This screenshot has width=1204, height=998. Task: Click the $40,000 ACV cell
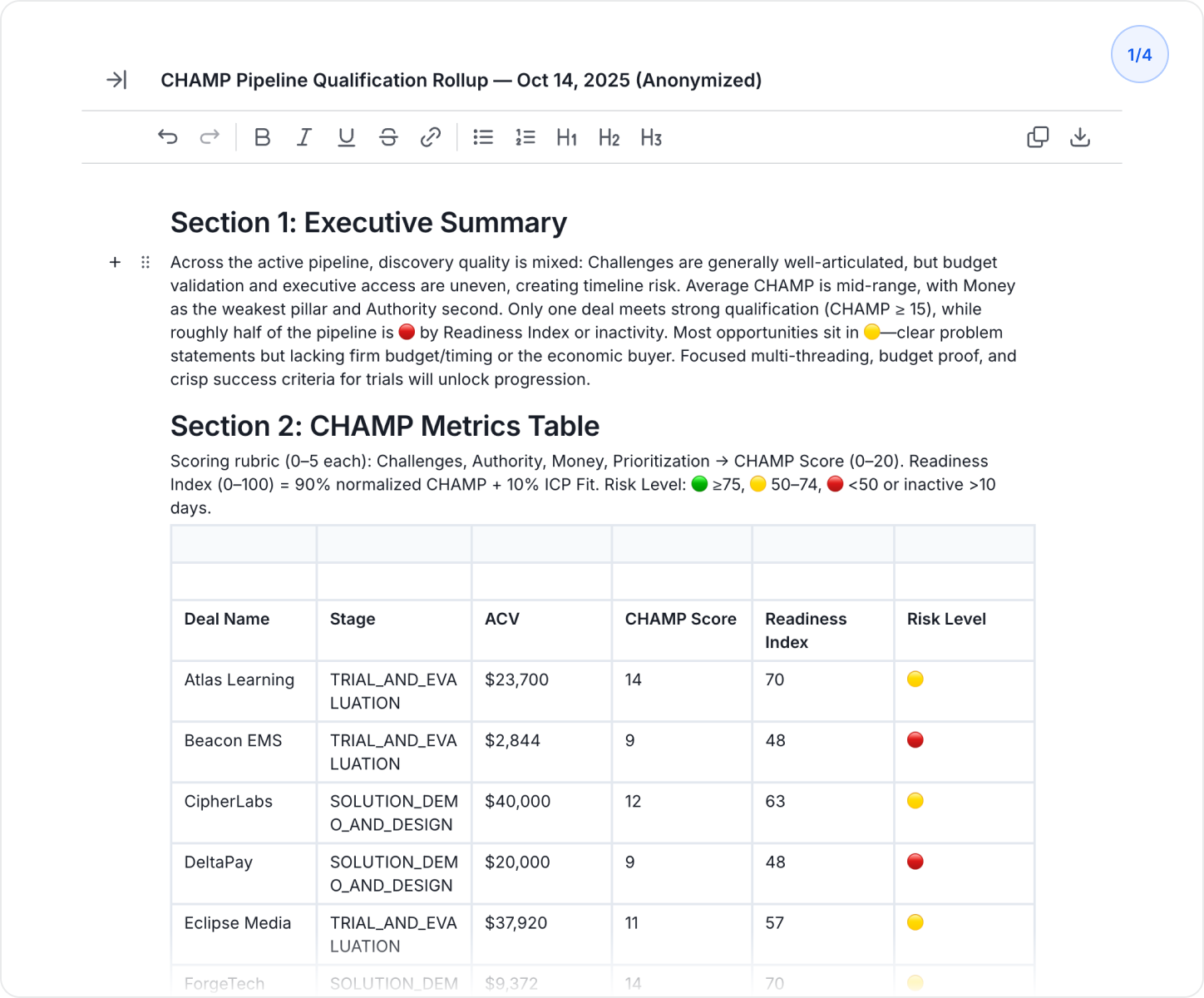click(x=541, y=813)
